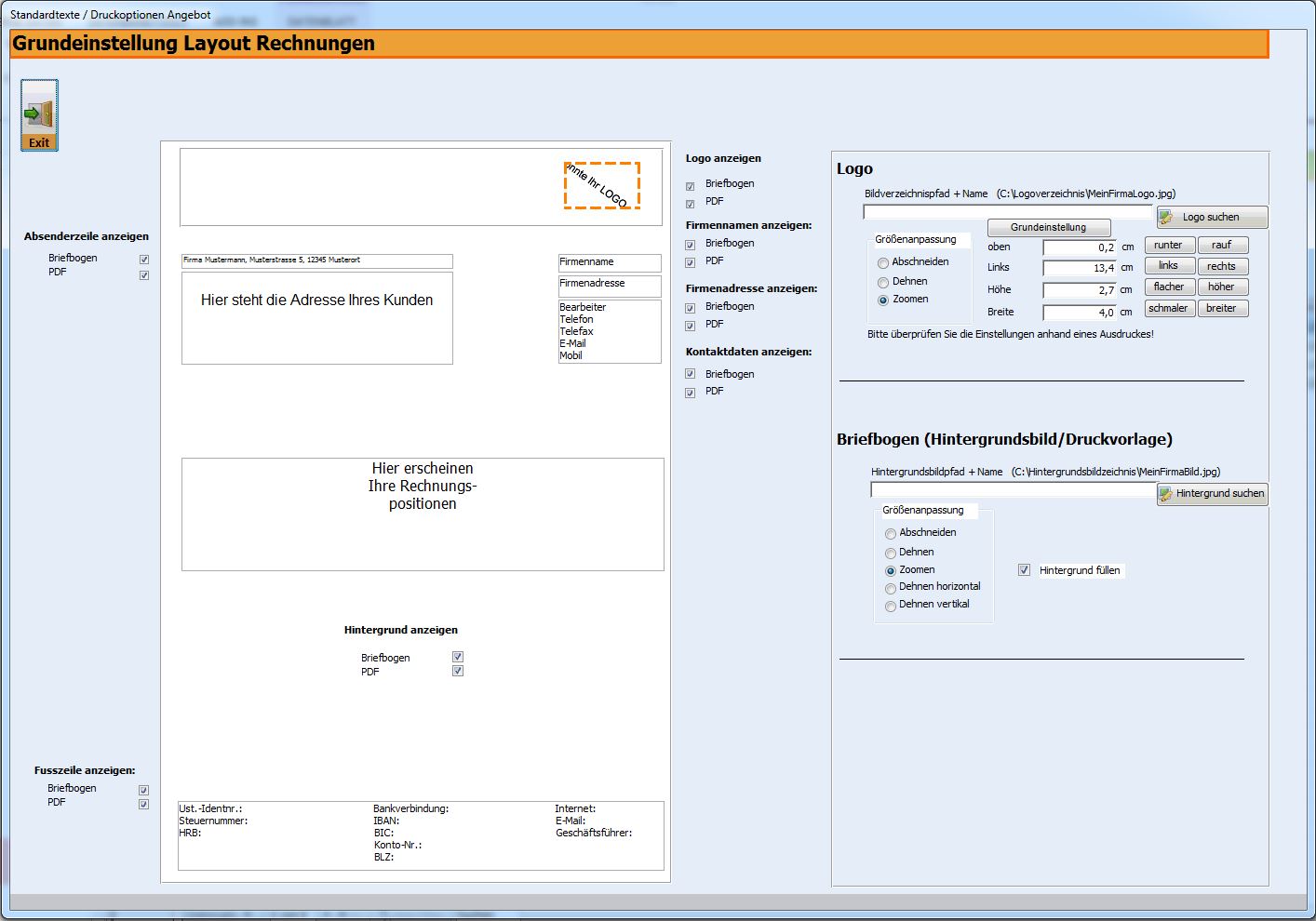Narrow the logo with schmaler button
The width and height of the screenshot is (1316, 921).
pos(1169,309)
